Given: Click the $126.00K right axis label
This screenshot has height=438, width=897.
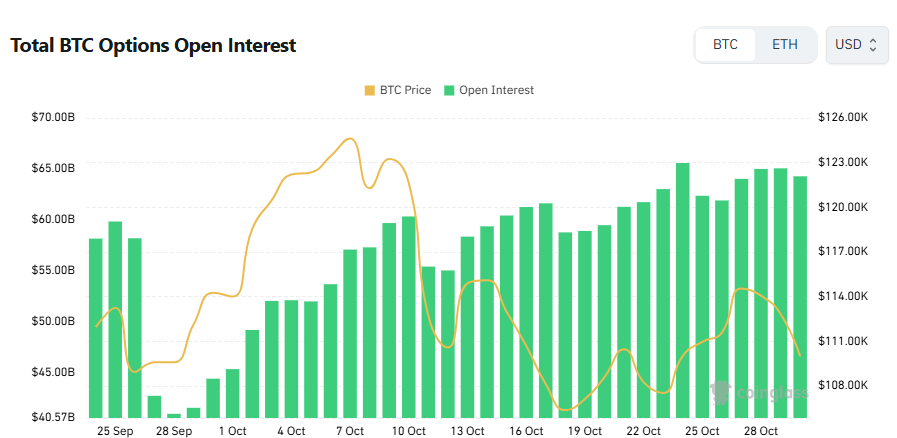Looking at the screenshot, I should 842,118.
